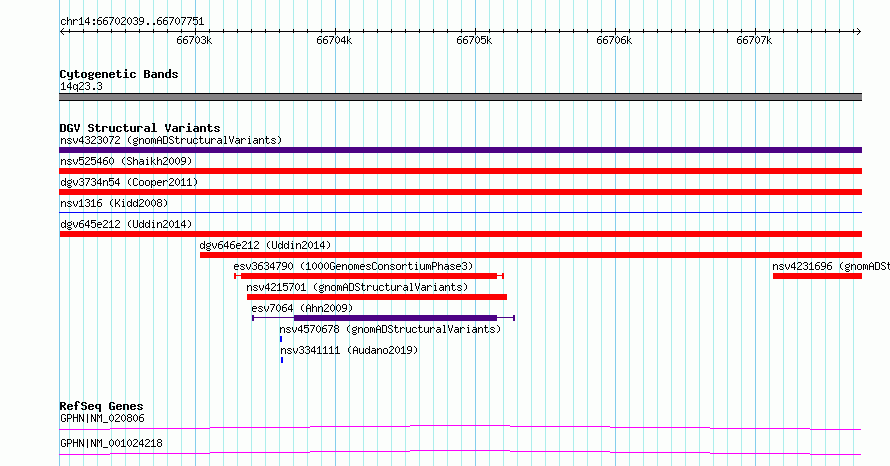Open the GPHN|NM_020806 gene label

(102, 418)
